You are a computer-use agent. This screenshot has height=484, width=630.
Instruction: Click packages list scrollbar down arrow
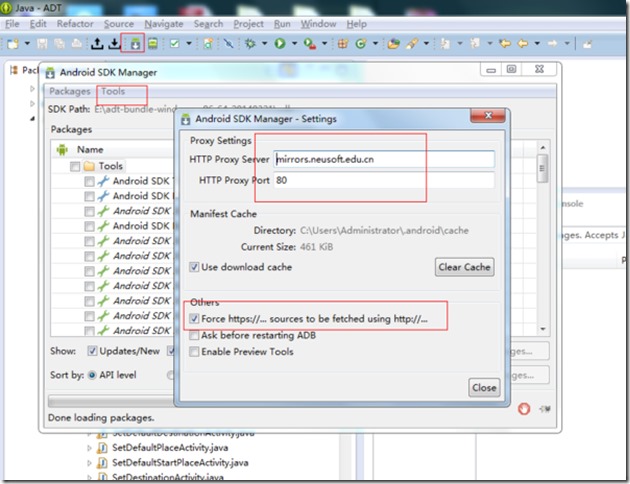[543, 329]
